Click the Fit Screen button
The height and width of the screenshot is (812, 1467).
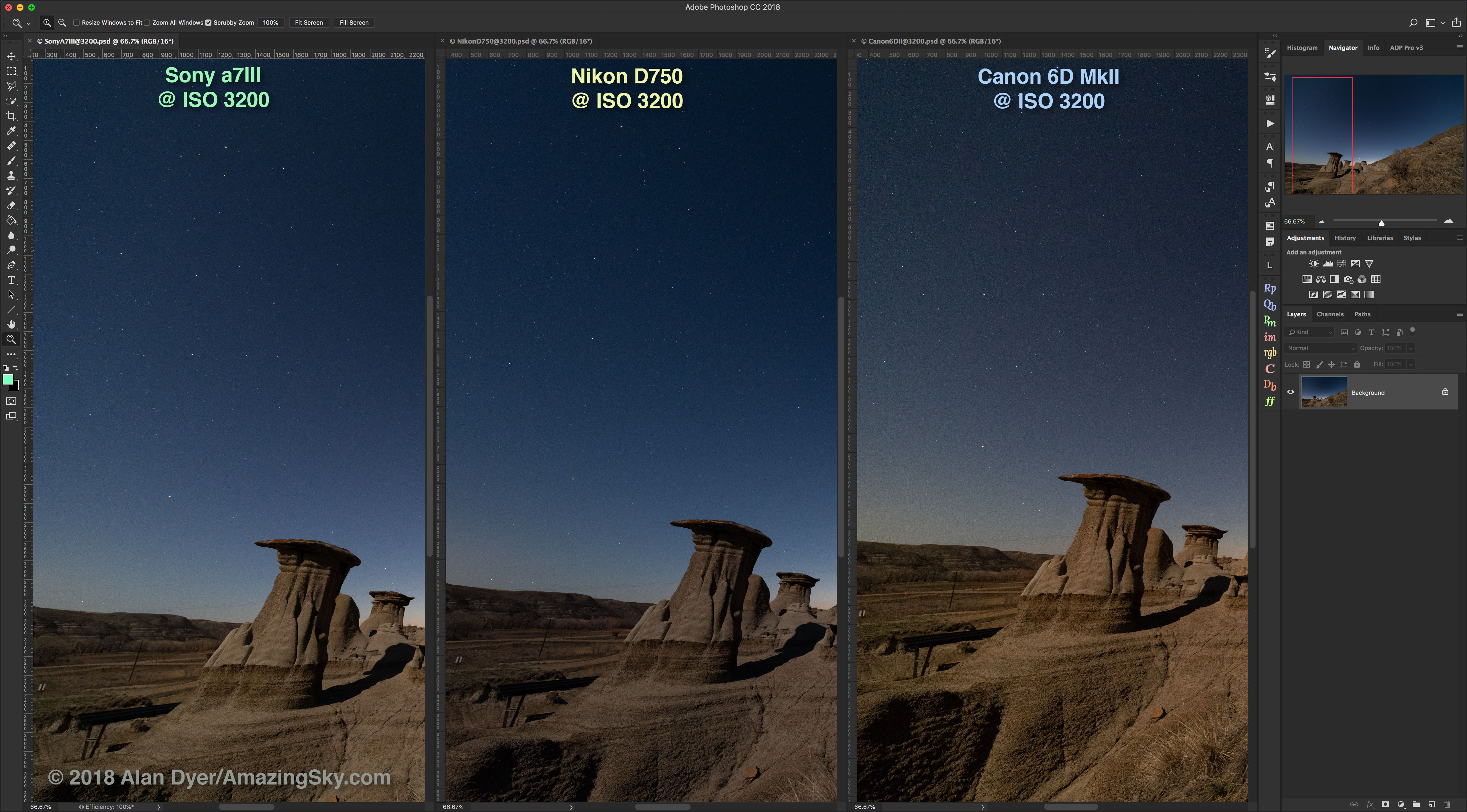(309, 23)
